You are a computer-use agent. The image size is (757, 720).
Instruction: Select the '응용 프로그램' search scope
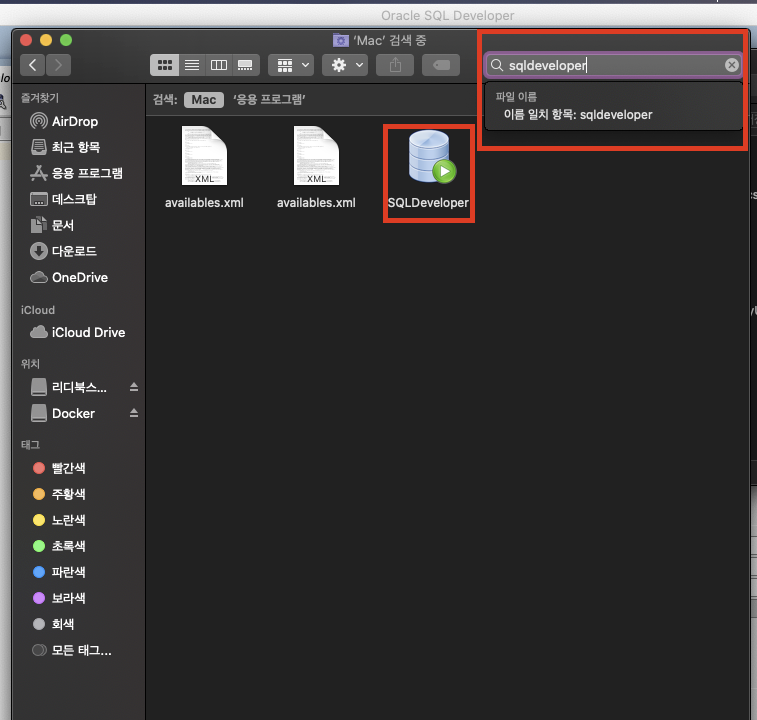269,99
